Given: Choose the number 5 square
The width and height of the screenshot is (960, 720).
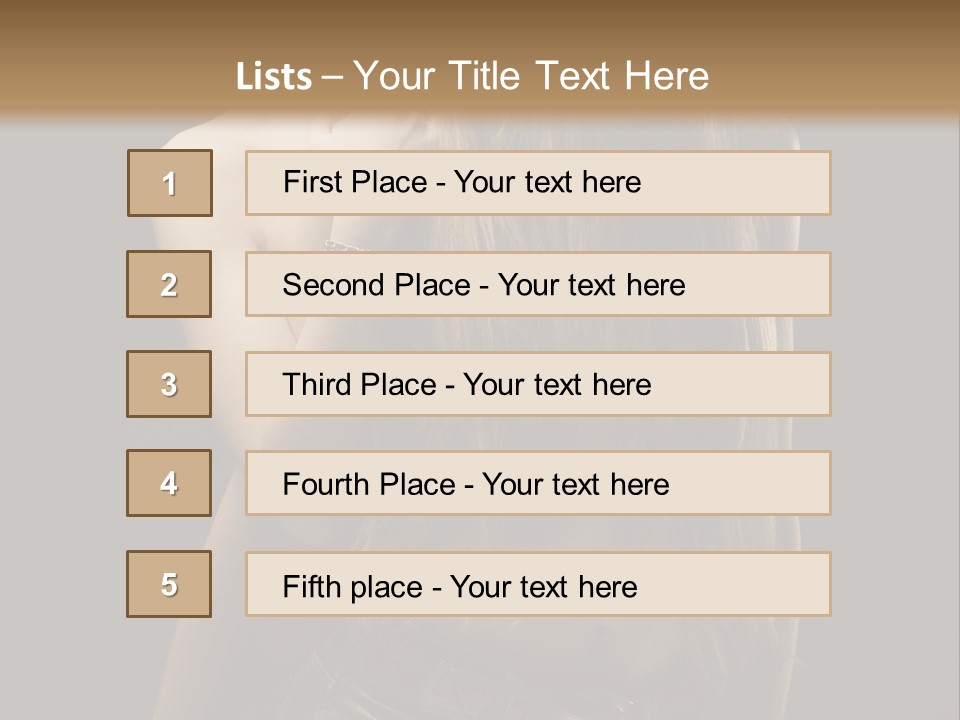Looking at the screenshot, I should (x=169, y=584).
